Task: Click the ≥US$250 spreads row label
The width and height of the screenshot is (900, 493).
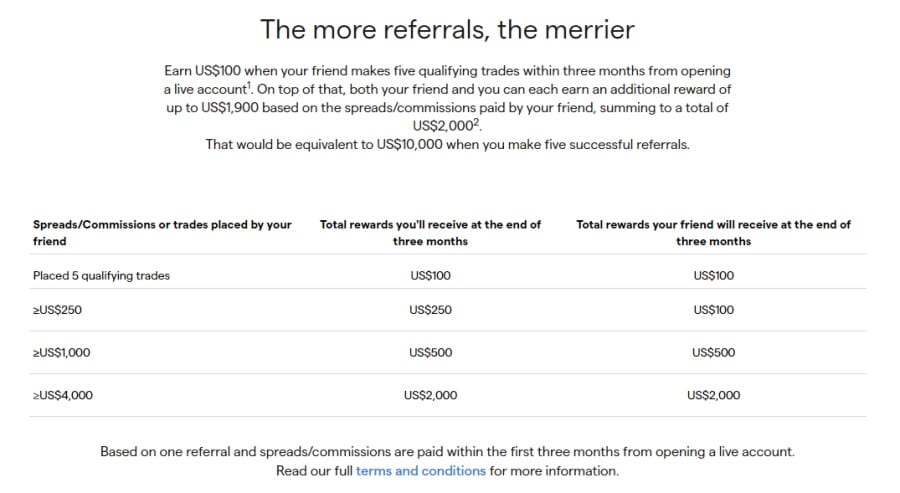Action: pyautogui.click(x=57, y=310)
